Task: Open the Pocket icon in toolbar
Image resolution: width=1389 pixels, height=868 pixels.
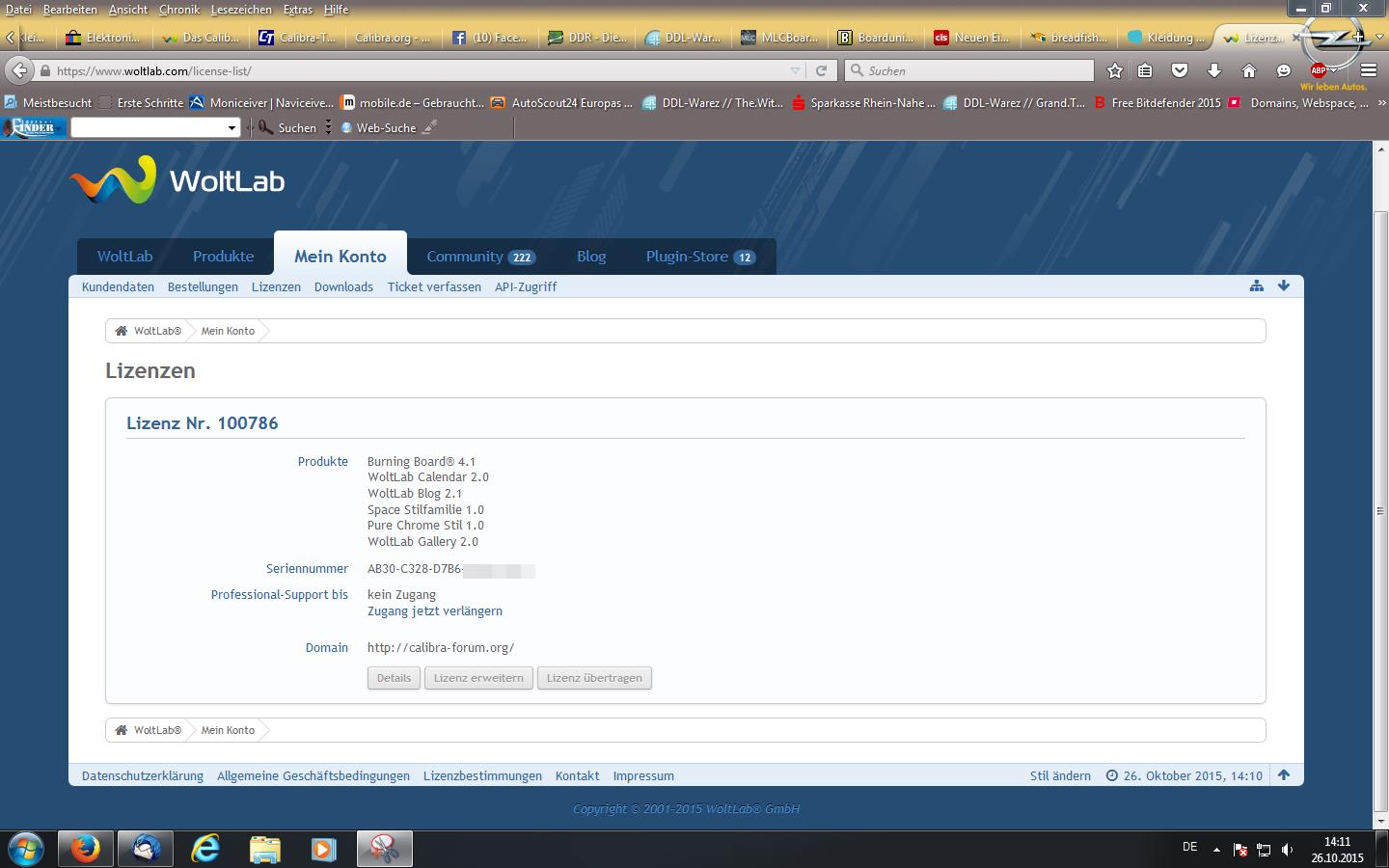Action: click(1180, 70)
